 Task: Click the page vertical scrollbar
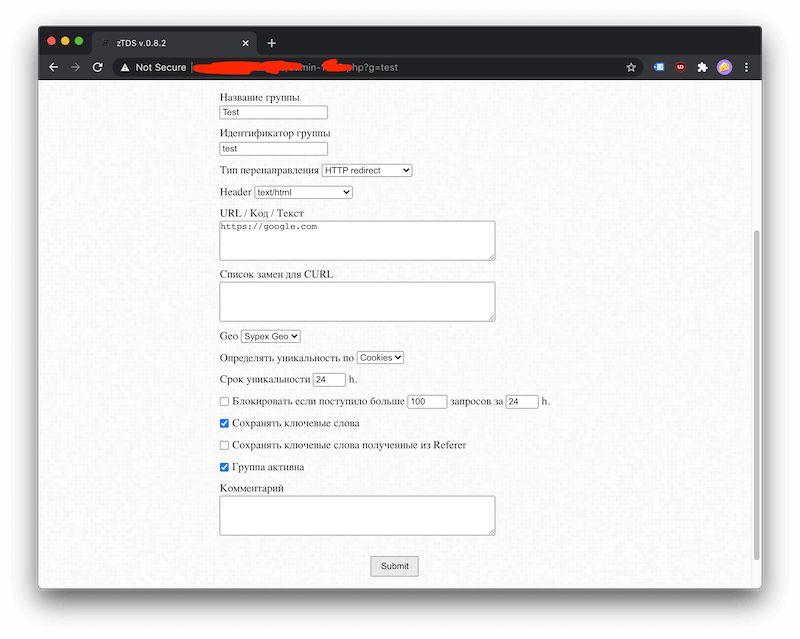click(x=756, y=390)
